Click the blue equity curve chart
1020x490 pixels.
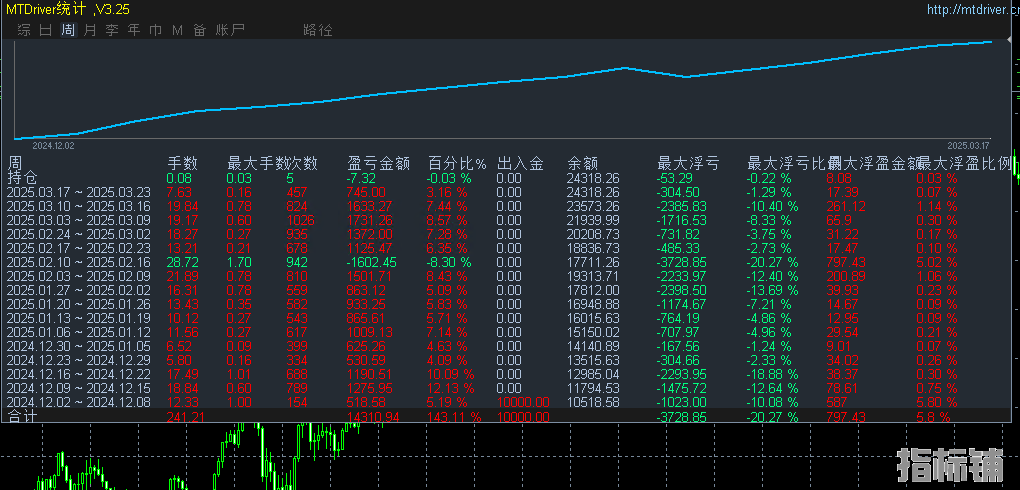click(x=502, y=89)
